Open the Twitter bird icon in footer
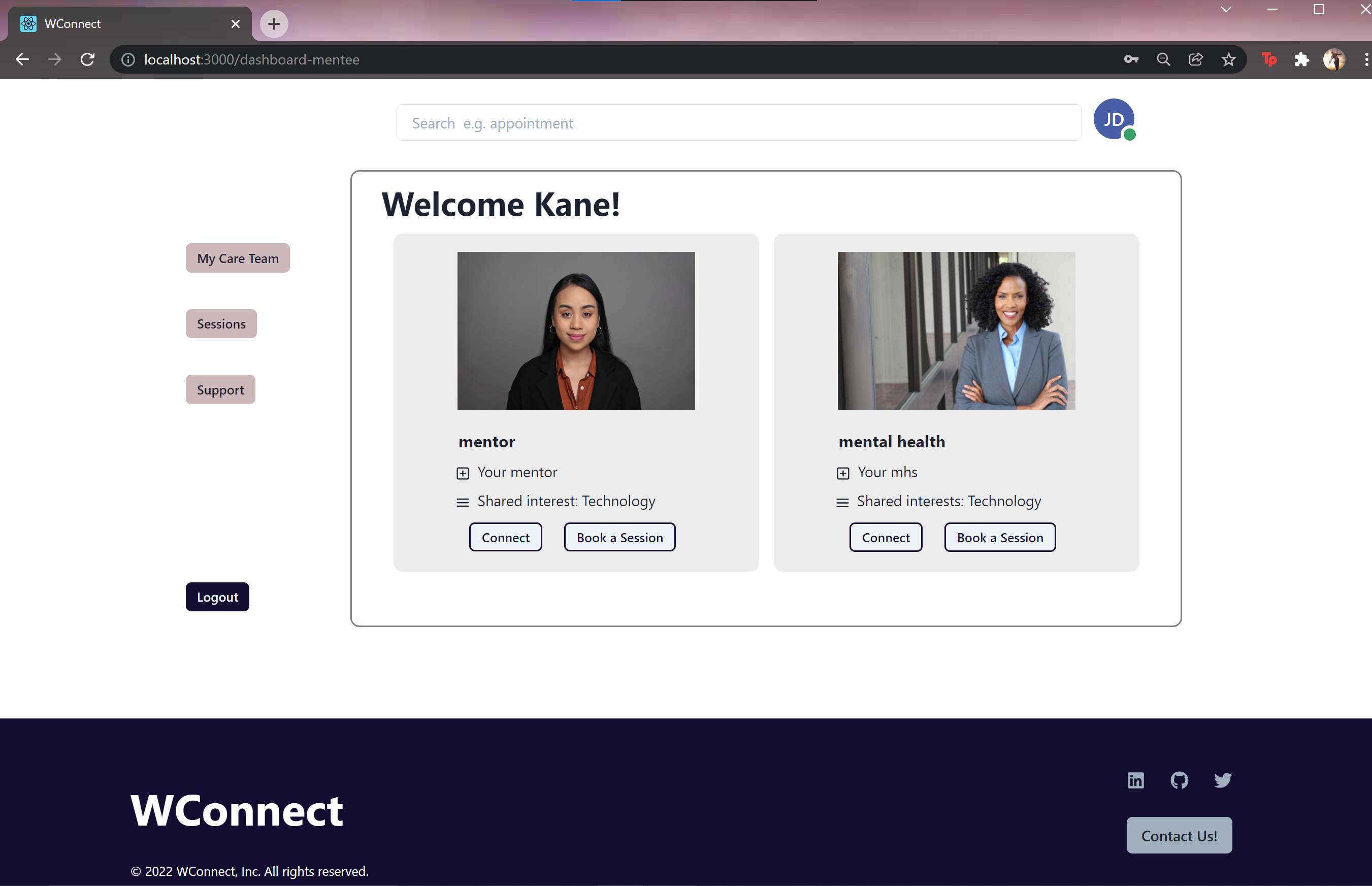Image resolution: width=1372 pixels, height=886 pixels. click(x=1222, y=780)
